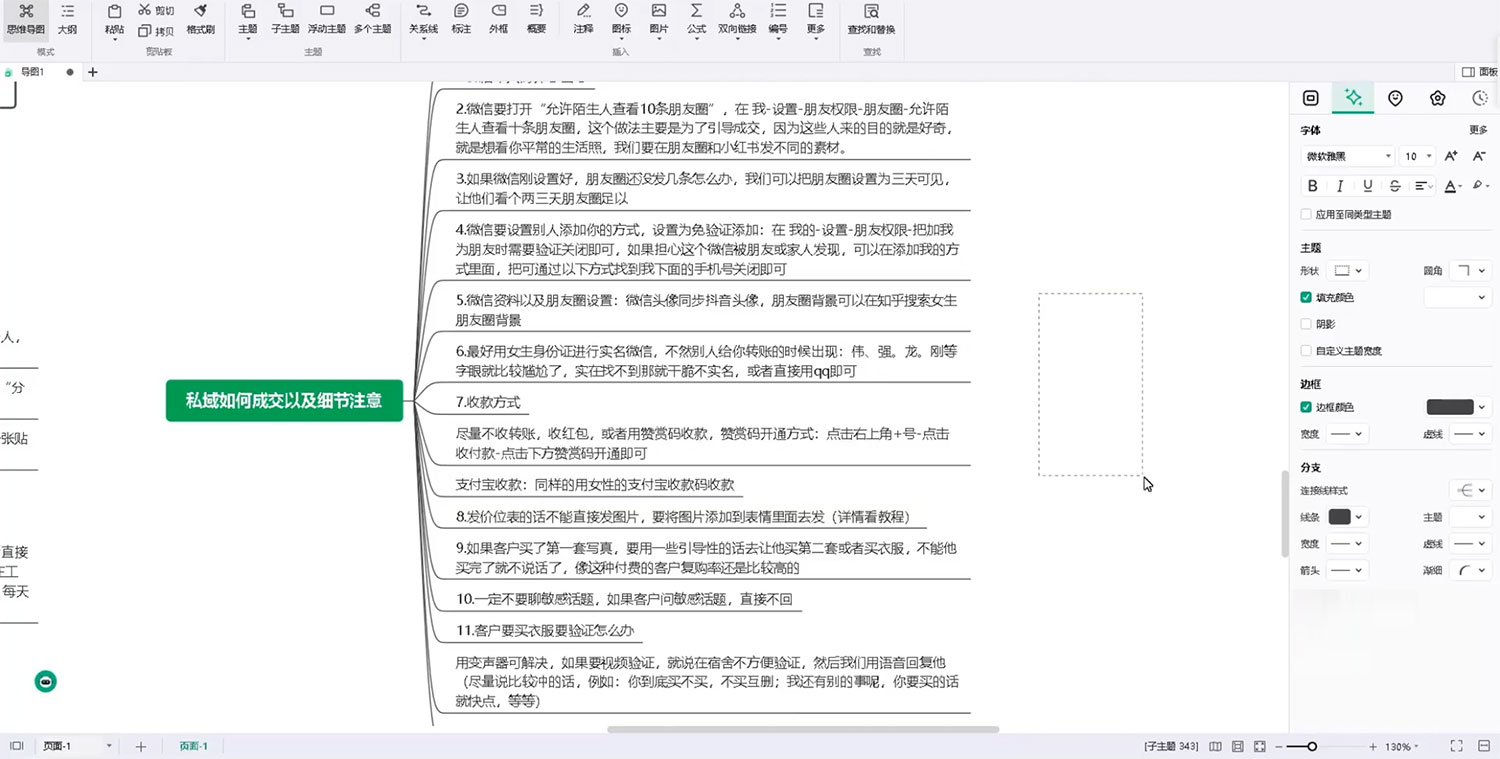Click the 关系线 relationship line tool
The width and height of the screenshot is (1500, 759).
point(422,22)
